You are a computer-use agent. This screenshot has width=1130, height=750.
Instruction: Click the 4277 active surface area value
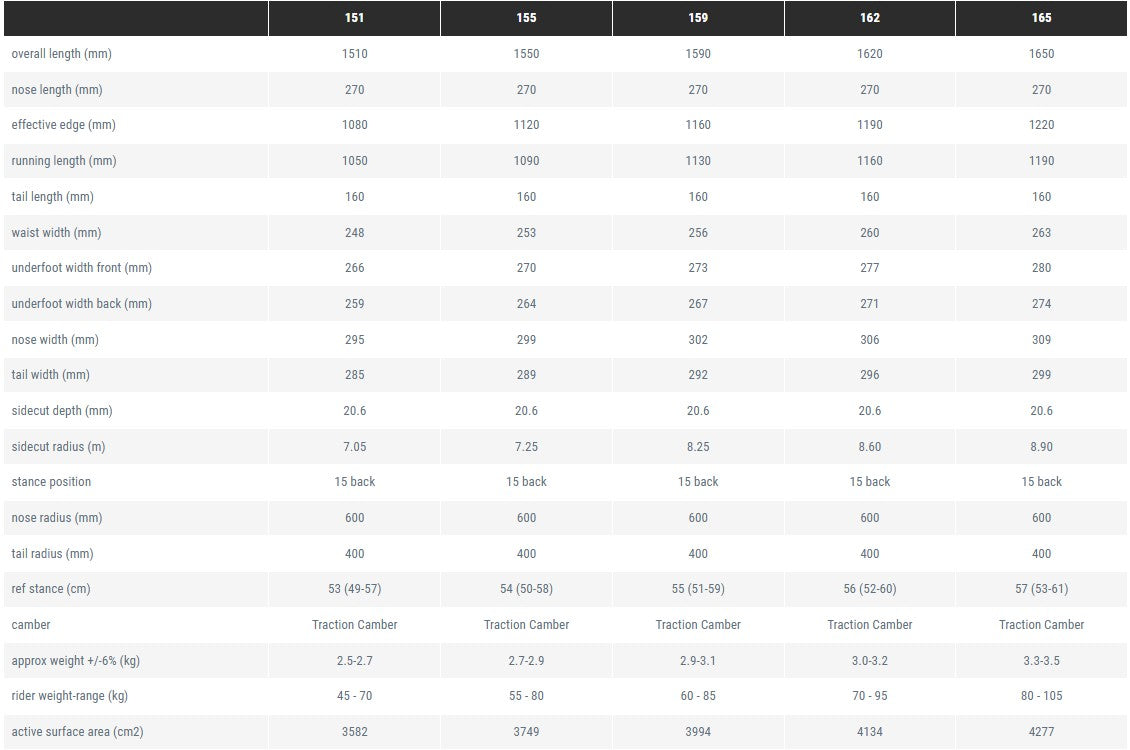(x=1041, y=732)
